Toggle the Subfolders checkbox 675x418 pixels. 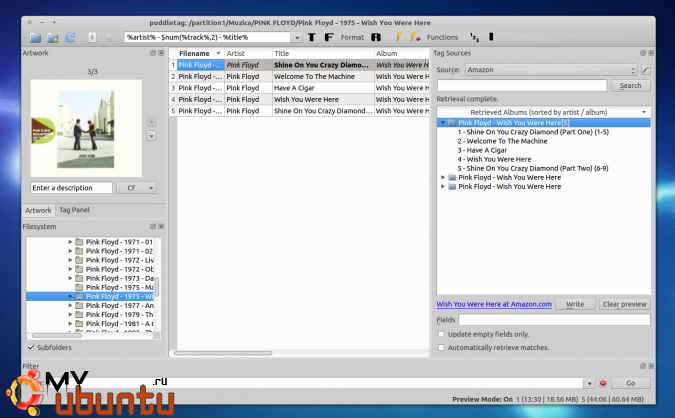pos(31,347)
